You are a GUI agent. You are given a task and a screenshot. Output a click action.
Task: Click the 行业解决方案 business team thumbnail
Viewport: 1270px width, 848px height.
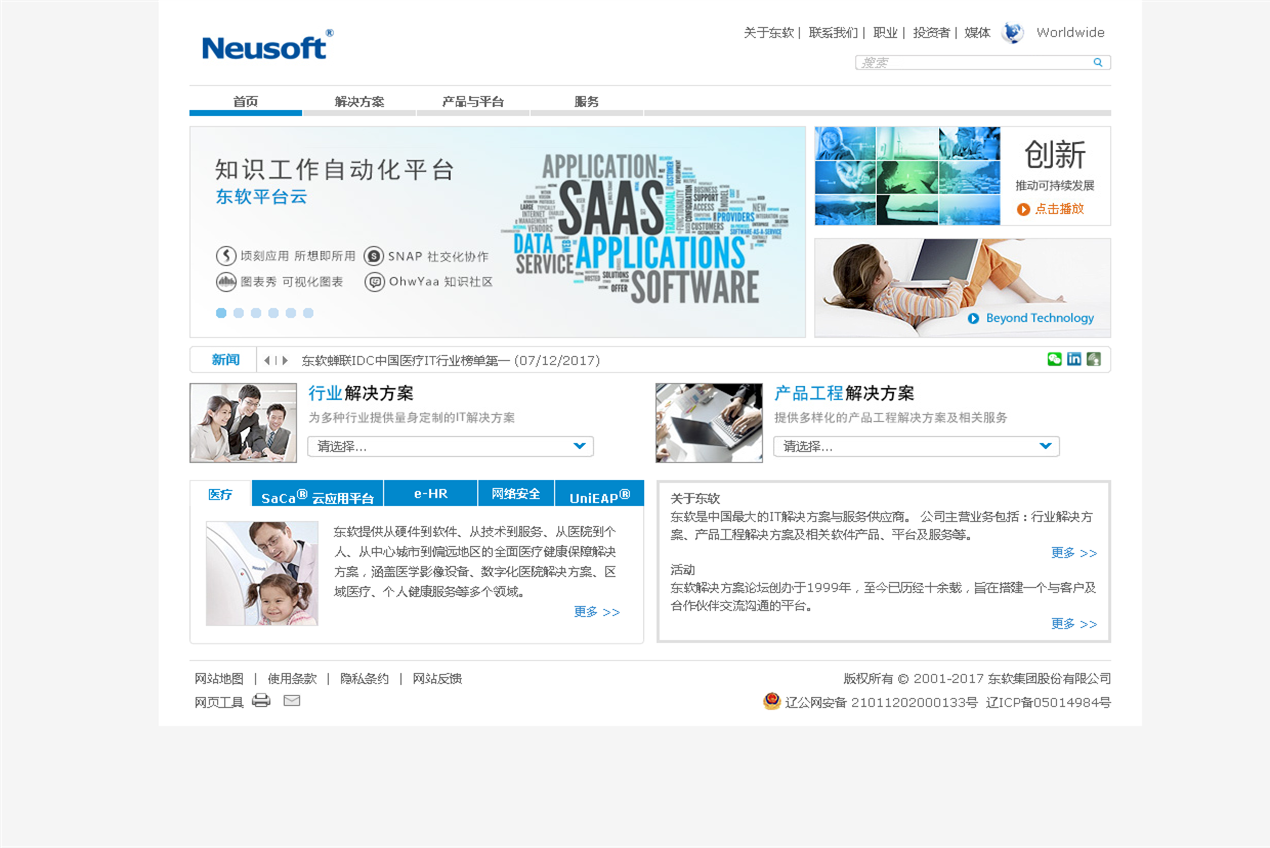[x=243, y=423]
